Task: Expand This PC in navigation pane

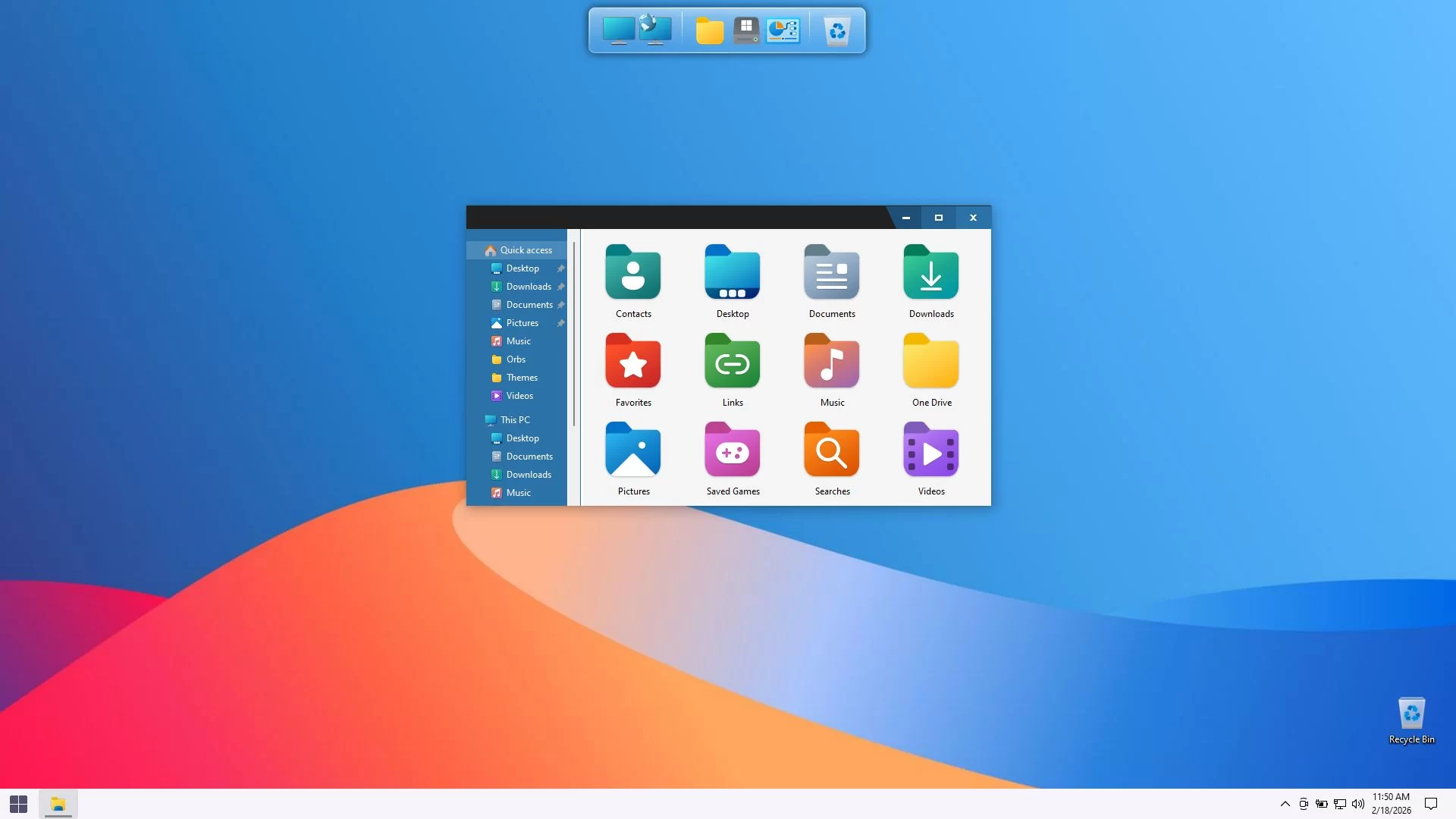Action: (x=476, y=420)
